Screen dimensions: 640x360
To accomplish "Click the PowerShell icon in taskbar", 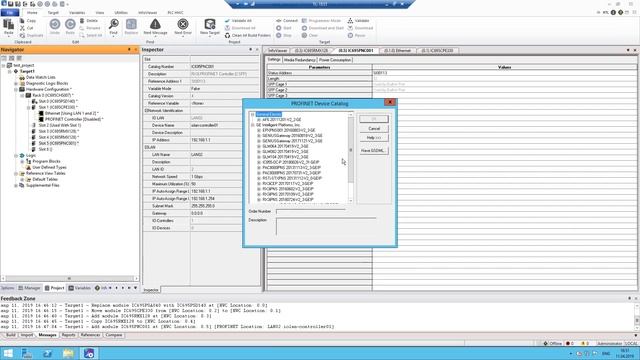I will [x=48, y=353].
